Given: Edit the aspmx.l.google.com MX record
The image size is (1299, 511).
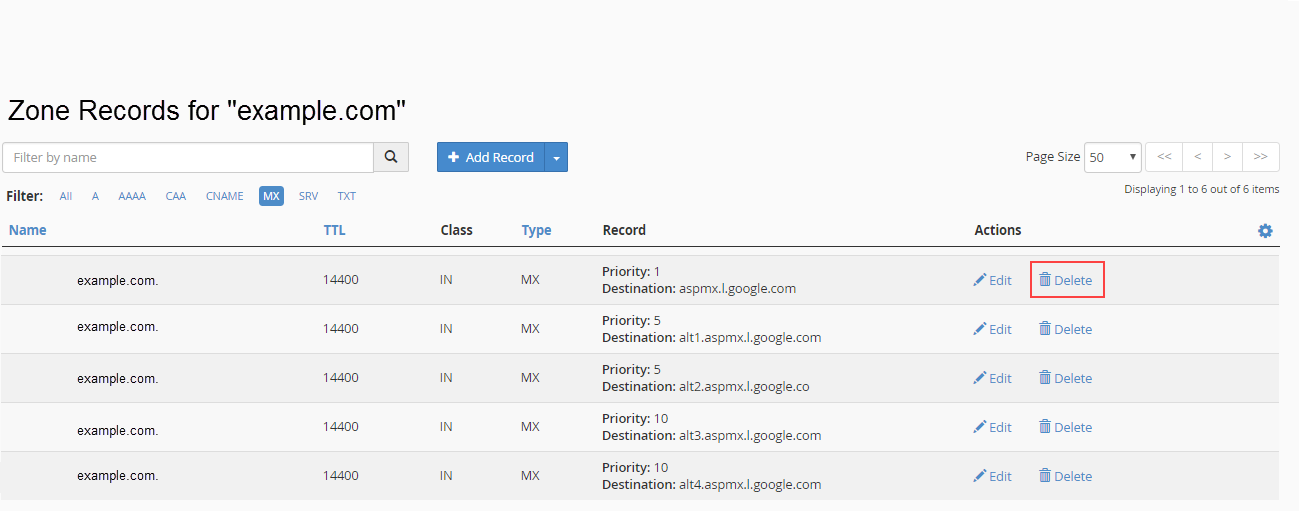Looking at the screenshot, I should coord(992,280).
